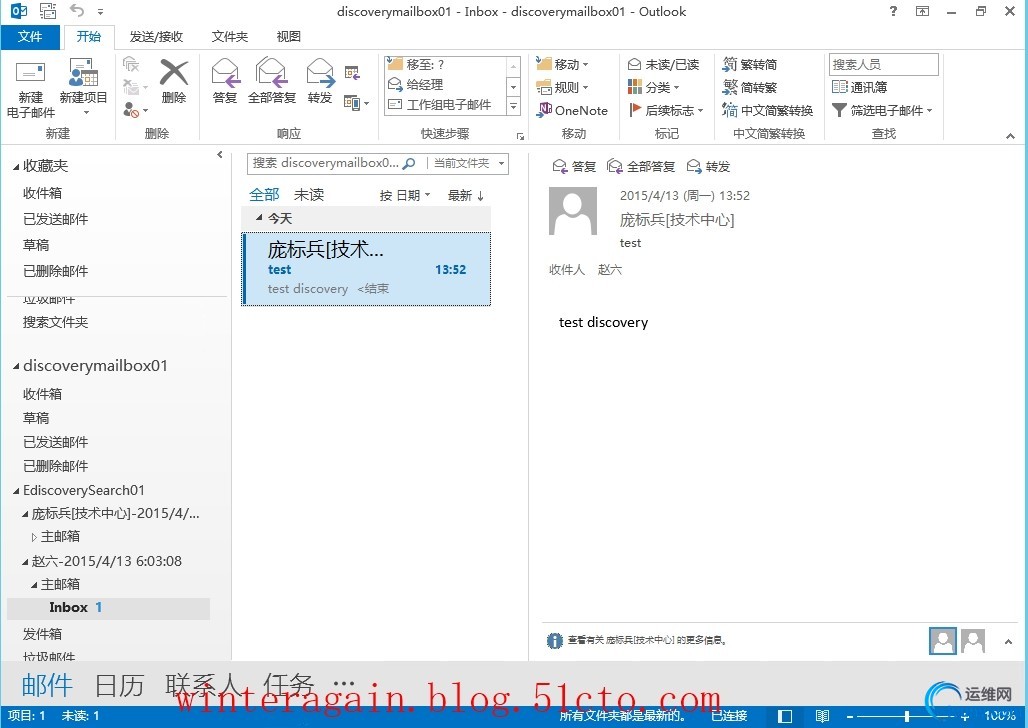
Task: Click the Unread/Read (未读/已读) button
Action: point(663,64)
